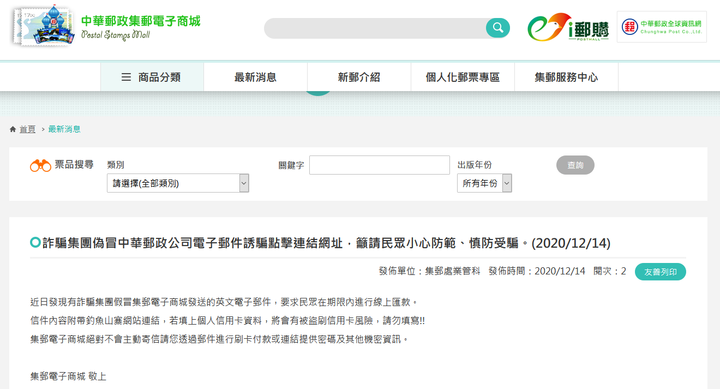The height and width of the screenshot is (389, 720).
Task: Click 集郵電子商城 敬上 signature text
Action: (x=68, y=377)
